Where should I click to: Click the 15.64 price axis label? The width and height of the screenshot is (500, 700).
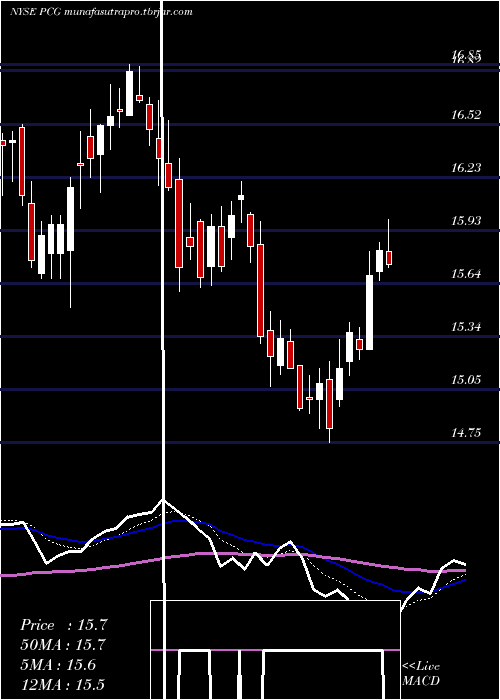pyautogui.click(x=466, y=274)
